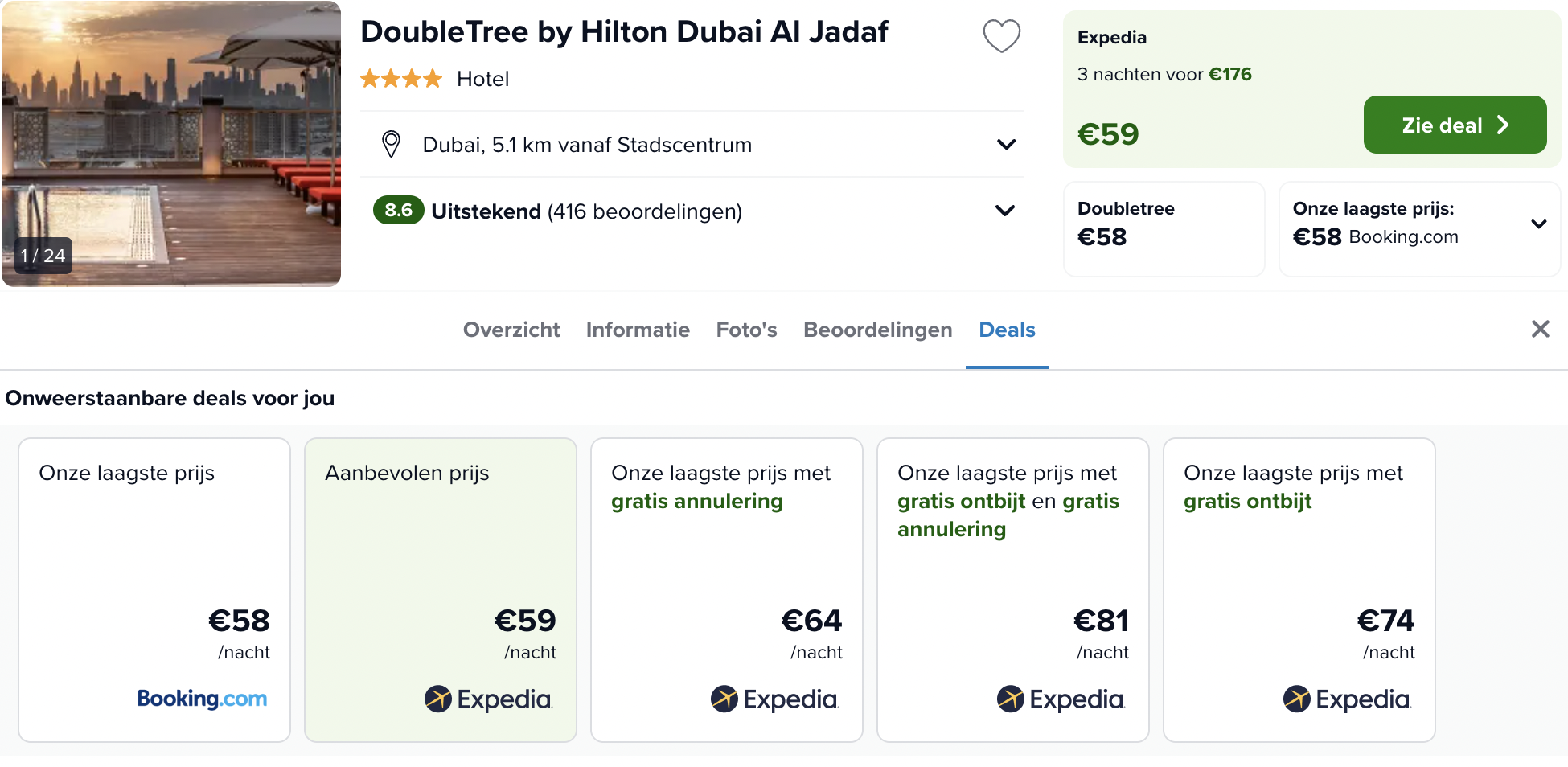Click Expedia logo in Aanbevolen prijs card
The height and width of the screenshot is (767, 1568).
click(488, 699)
